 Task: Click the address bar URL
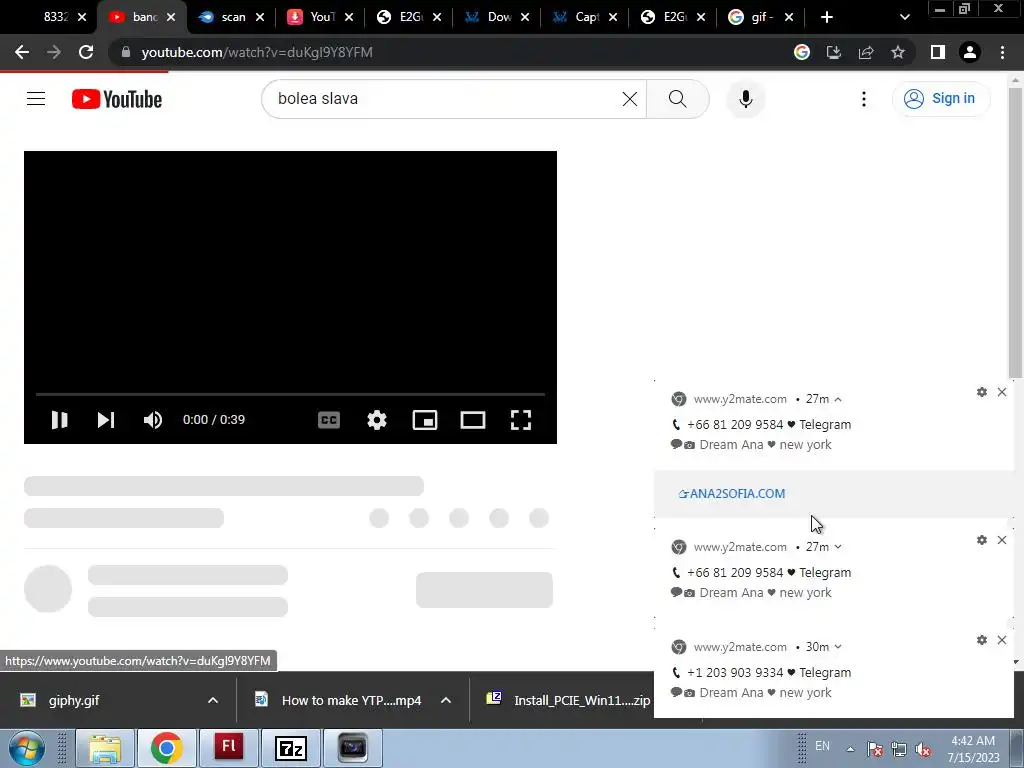point(257,52)
